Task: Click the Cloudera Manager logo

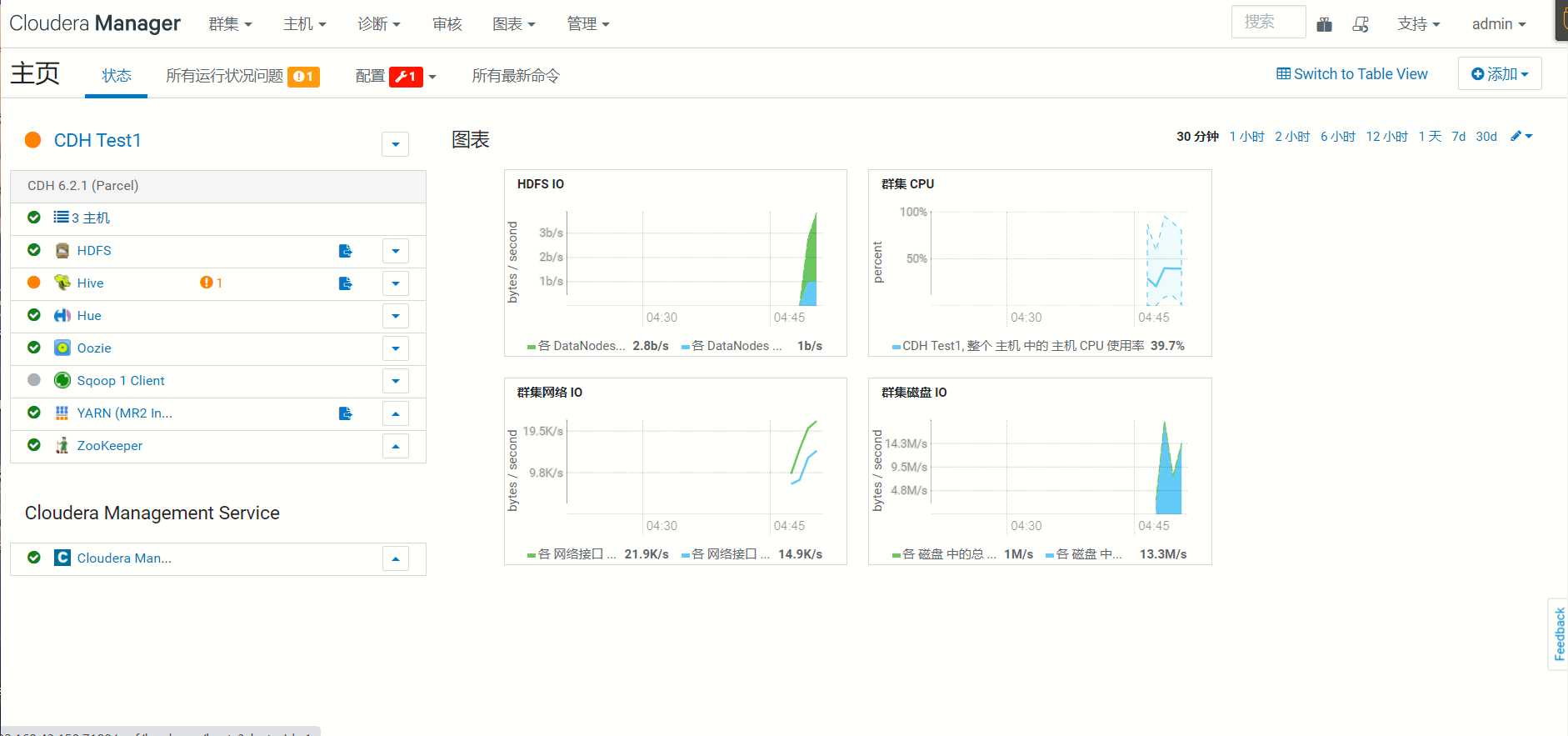Action: point(95,23)
